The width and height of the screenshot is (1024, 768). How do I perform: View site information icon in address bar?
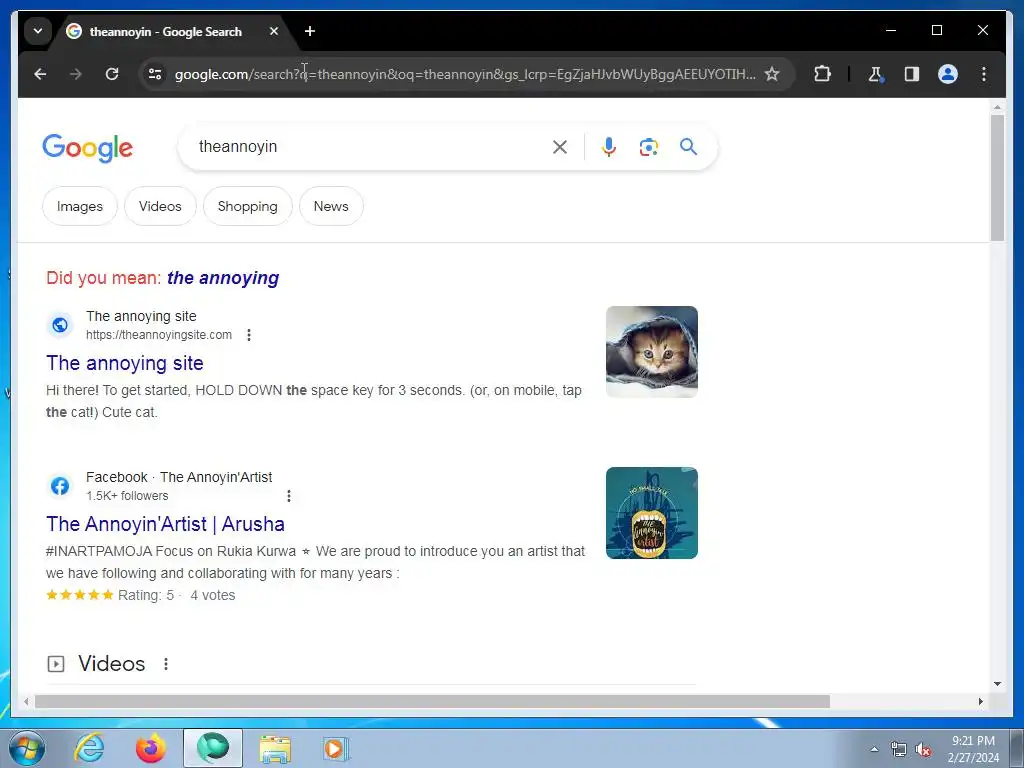point(155,74)
